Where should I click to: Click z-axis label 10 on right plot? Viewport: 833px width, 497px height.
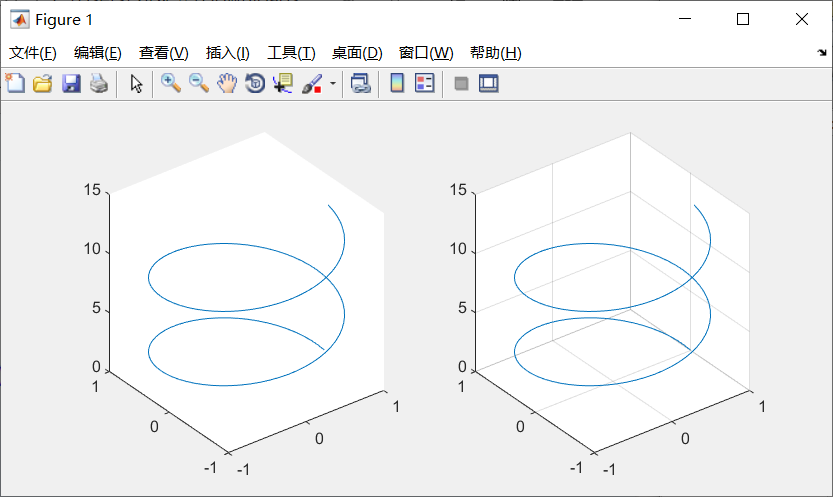(x=458, y=248)
